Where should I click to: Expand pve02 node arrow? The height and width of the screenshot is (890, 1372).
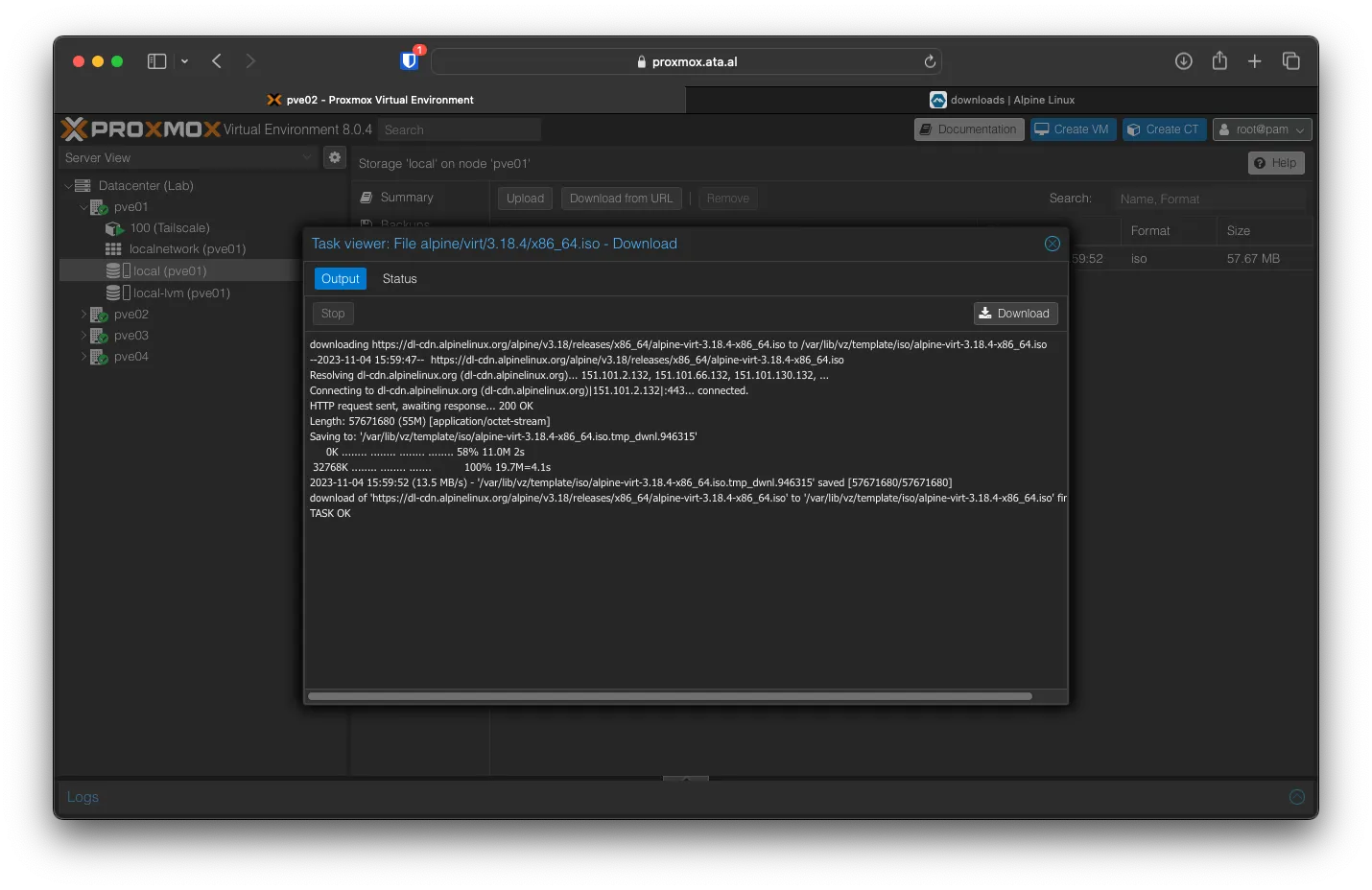pyautogui.click(x=83, y=315)
